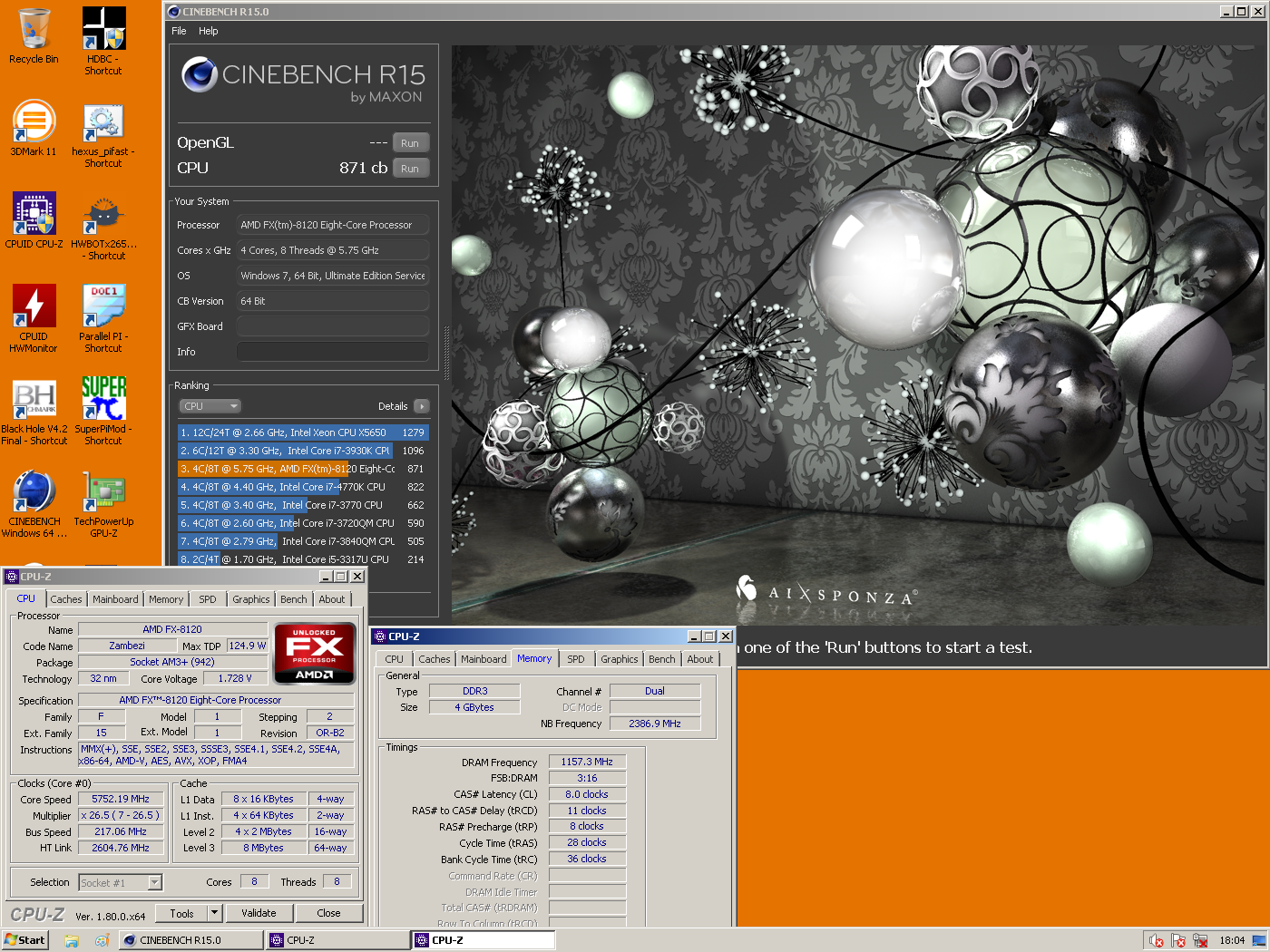The image size is (1270, 952).
Task: Switch to Caches tab in left CPU-Z
Action: tap(66, 599)
